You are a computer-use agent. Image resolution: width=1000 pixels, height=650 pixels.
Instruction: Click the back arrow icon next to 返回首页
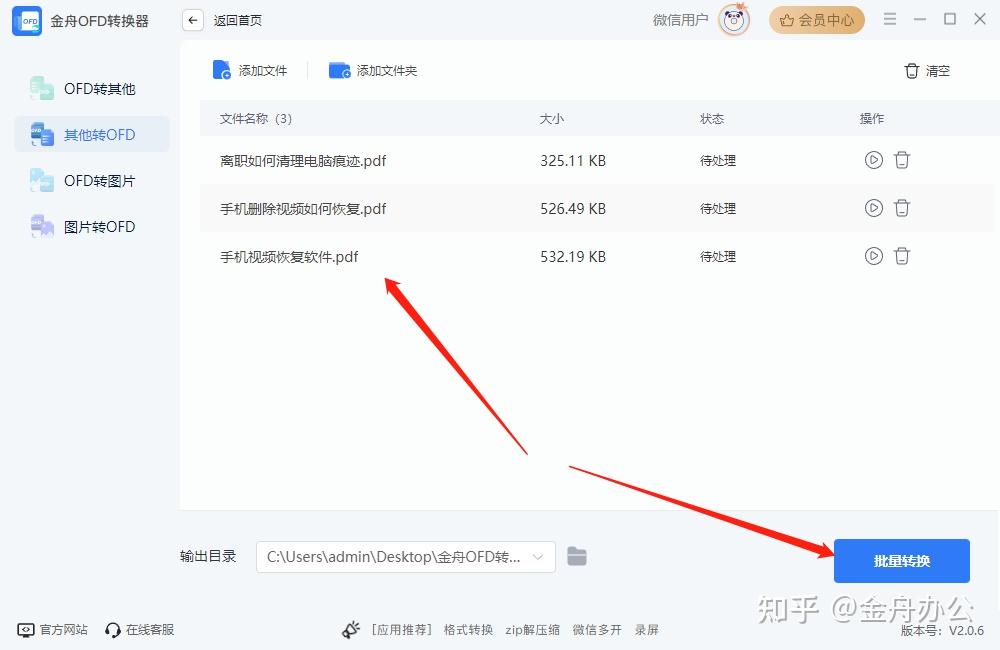pos(193,20)
